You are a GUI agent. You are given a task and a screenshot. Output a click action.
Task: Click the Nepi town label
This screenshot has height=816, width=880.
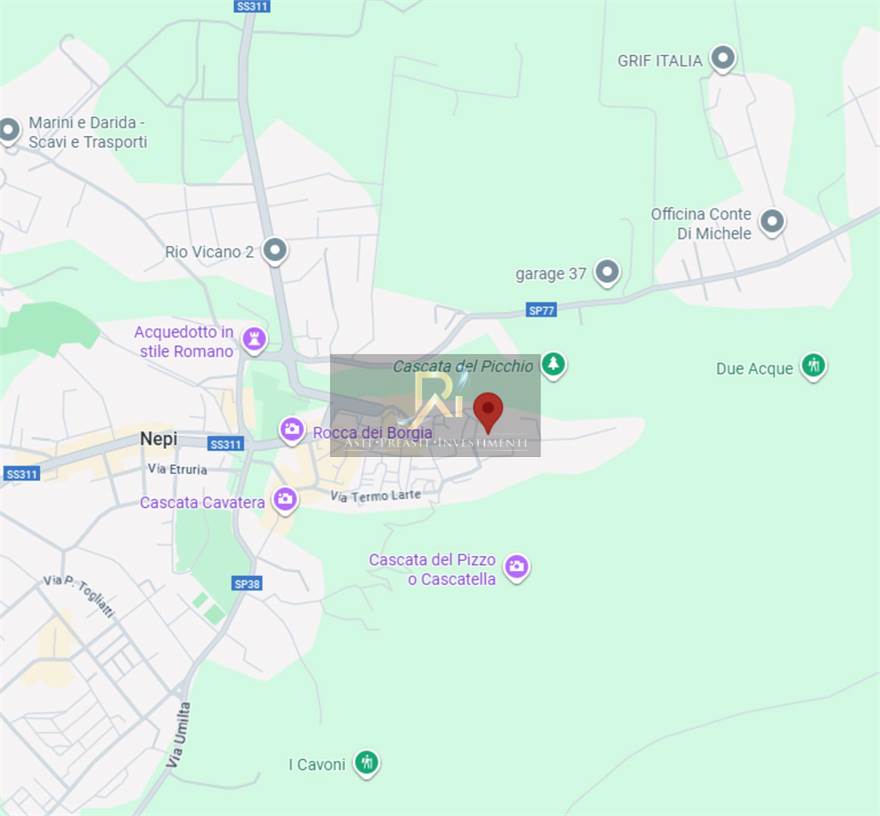[x=158, y=439]
